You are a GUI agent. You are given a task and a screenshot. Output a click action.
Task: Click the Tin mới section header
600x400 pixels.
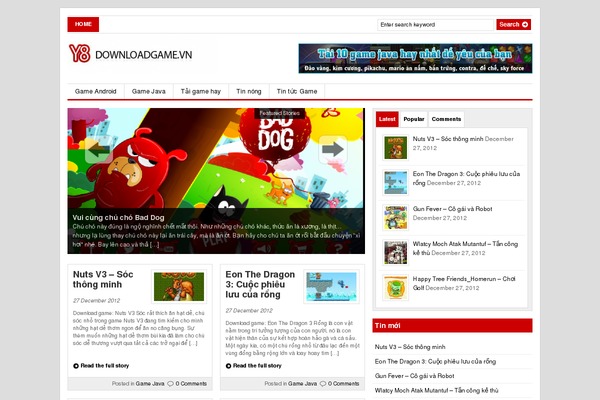click(x=452, y=325)
